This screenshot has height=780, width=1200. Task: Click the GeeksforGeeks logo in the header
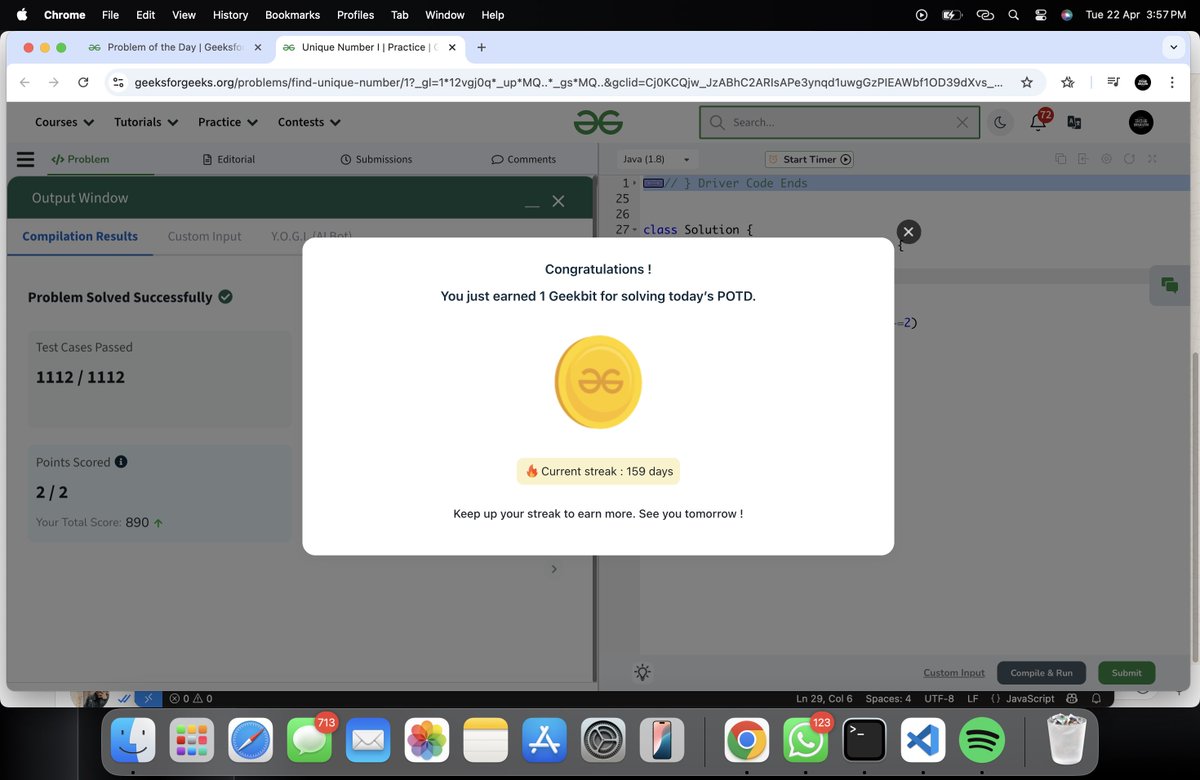598,122
